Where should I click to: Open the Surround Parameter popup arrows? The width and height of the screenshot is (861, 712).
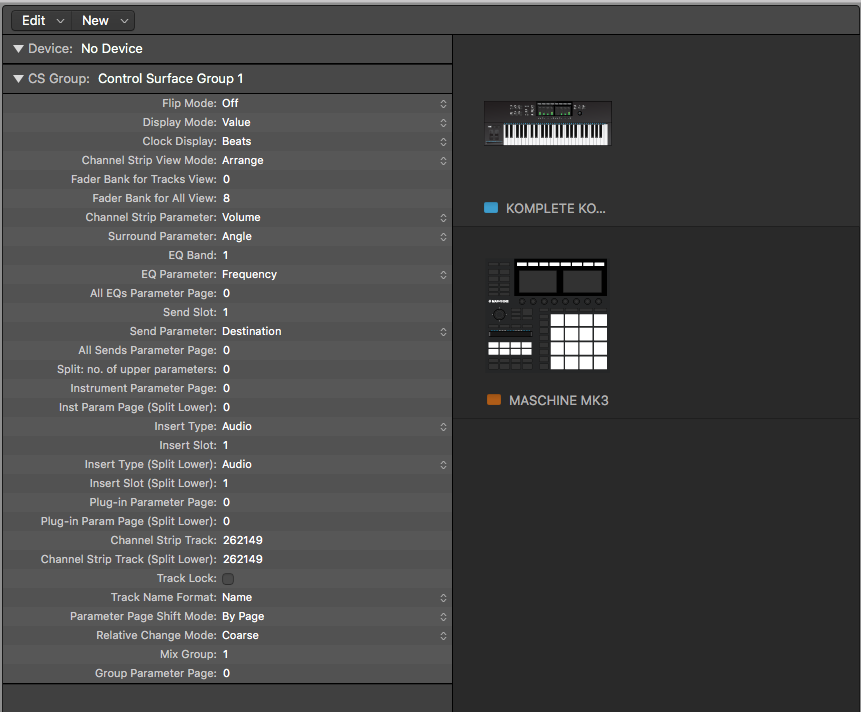coord(443,237)
